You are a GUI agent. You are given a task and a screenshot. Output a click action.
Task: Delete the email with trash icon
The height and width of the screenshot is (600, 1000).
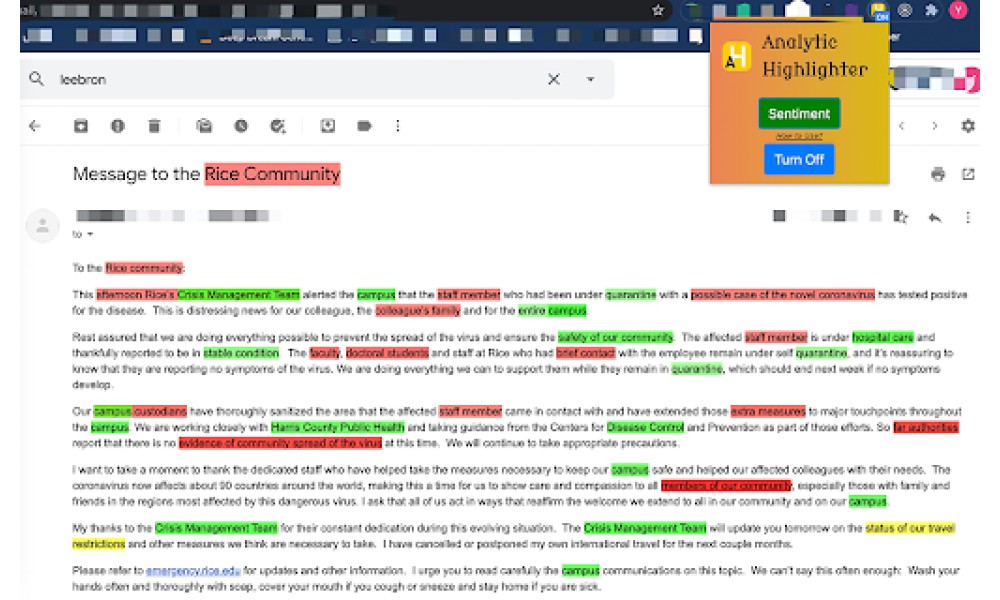(154, 126)
